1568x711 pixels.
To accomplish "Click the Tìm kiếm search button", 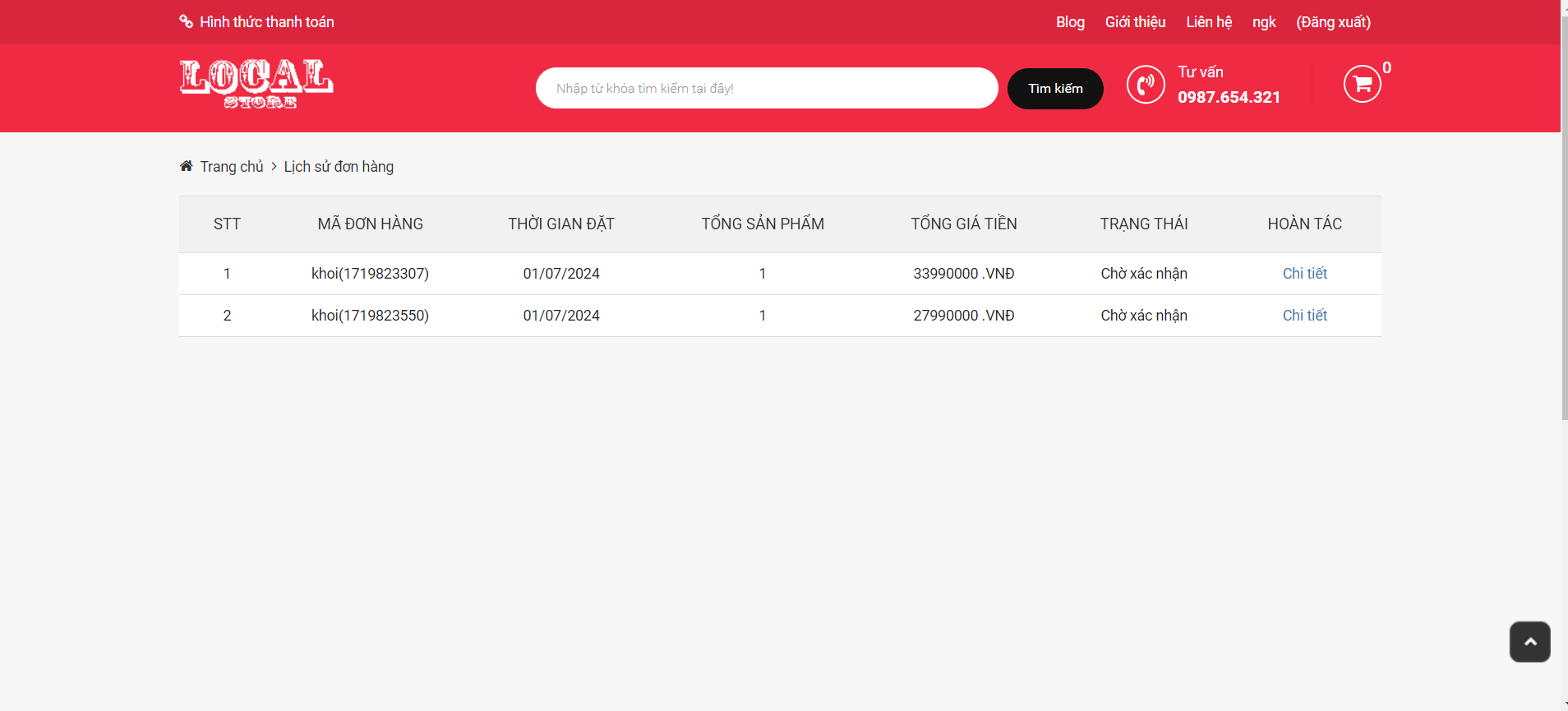I will point(1055,88).
